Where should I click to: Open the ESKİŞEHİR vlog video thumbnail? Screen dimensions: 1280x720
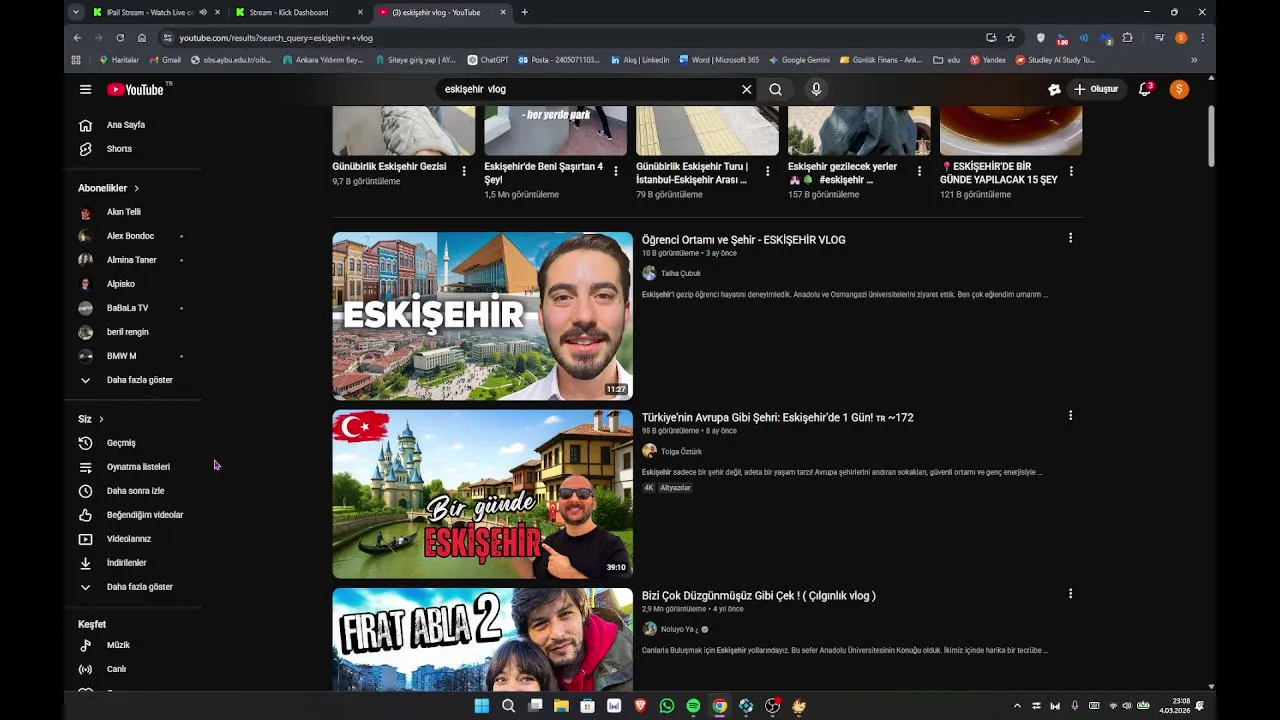click(x=482, y=316)
